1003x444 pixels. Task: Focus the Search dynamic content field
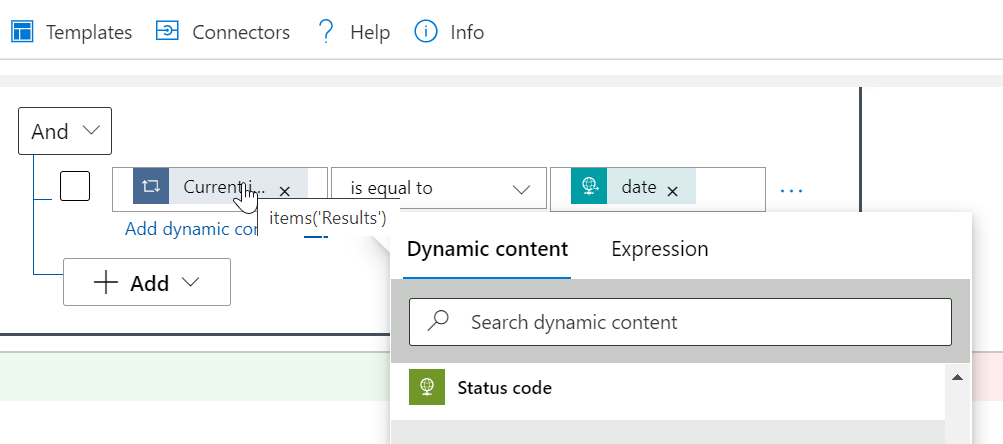(x=700, y=322)
